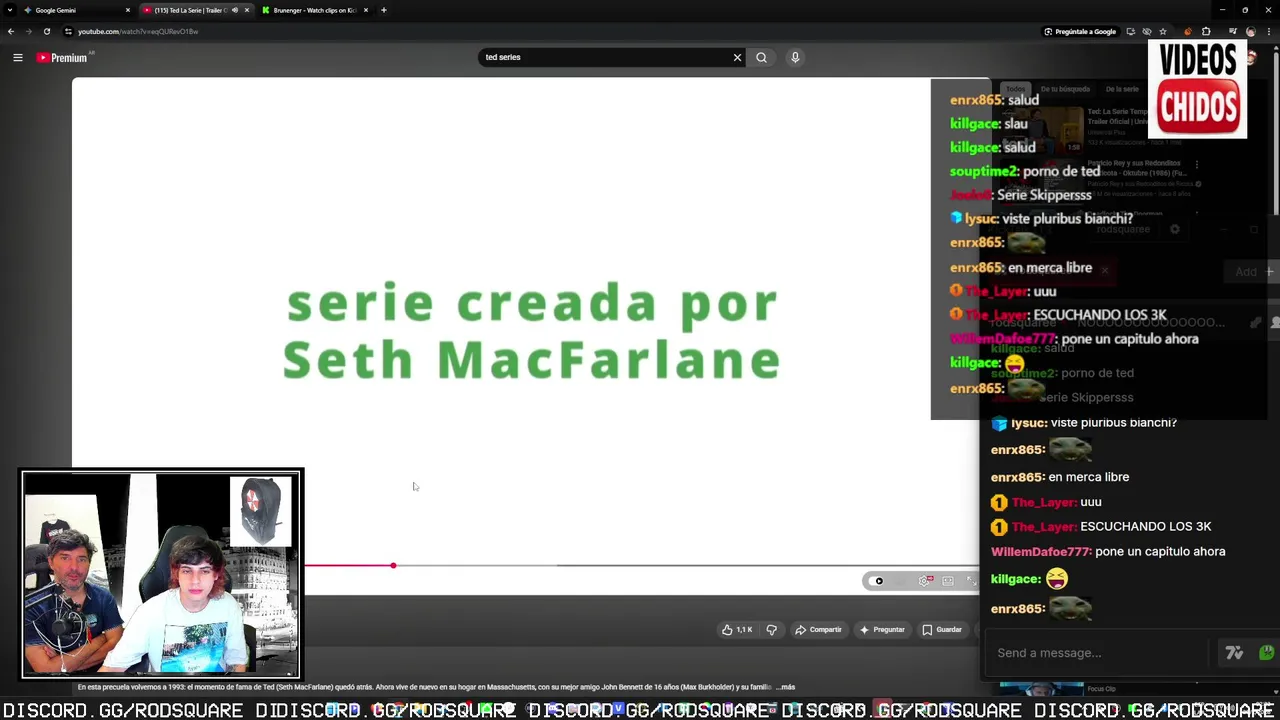1280x720 pixels.
Task: Click Pregúntale a Google button
Action: (1080, 31)
